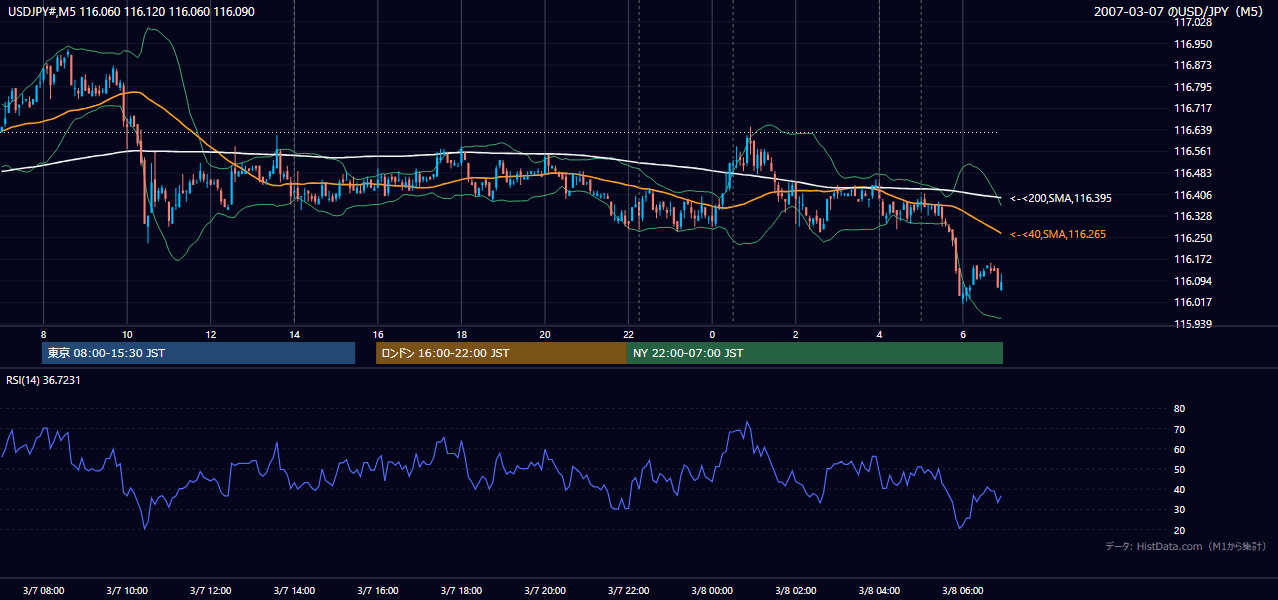Click price axis value 116.561
Viewport: 1278px width, 600px height.
click(1193, 151)
